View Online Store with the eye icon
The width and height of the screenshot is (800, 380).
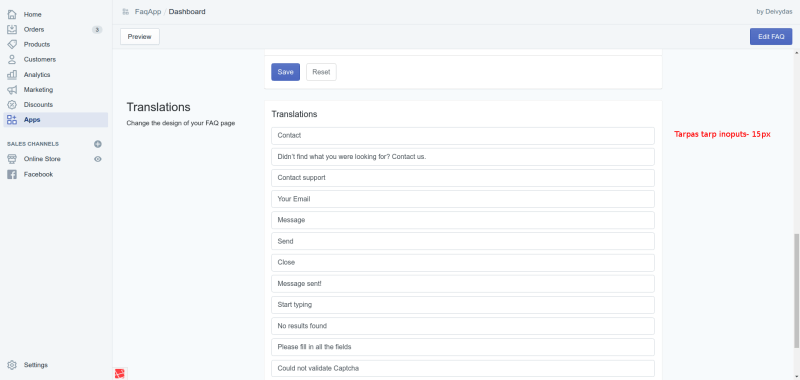click(98, 159)
